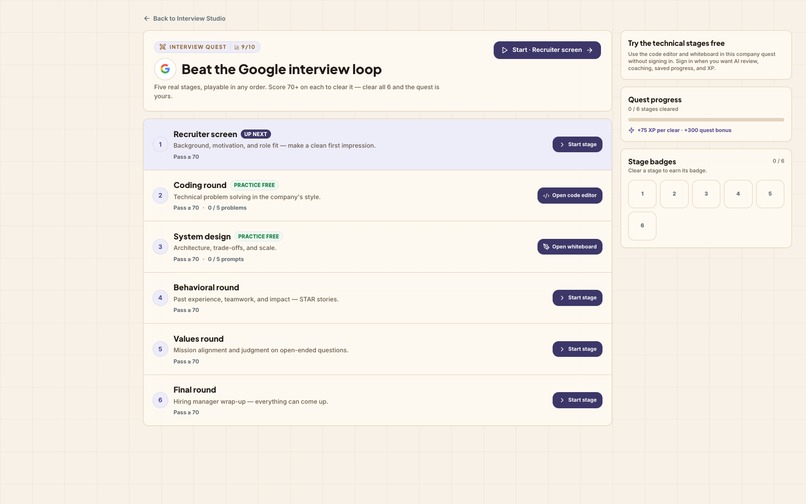Viewport: 806px width, 504px height.
Task: Click PRACTICE FREE tag on Coding round
Action: [254, 185]
